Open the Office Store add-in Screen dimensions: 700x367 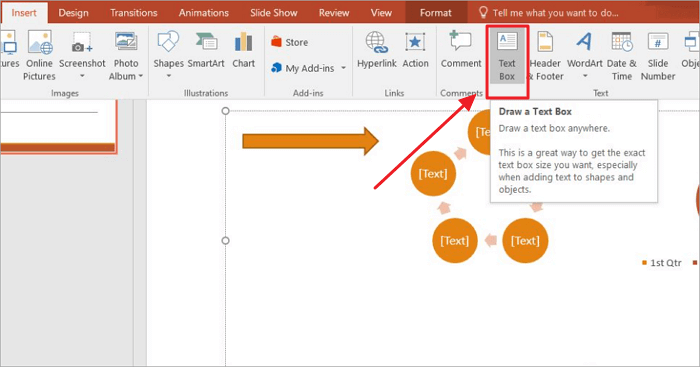pyautogui.click(x=289, y=42)
